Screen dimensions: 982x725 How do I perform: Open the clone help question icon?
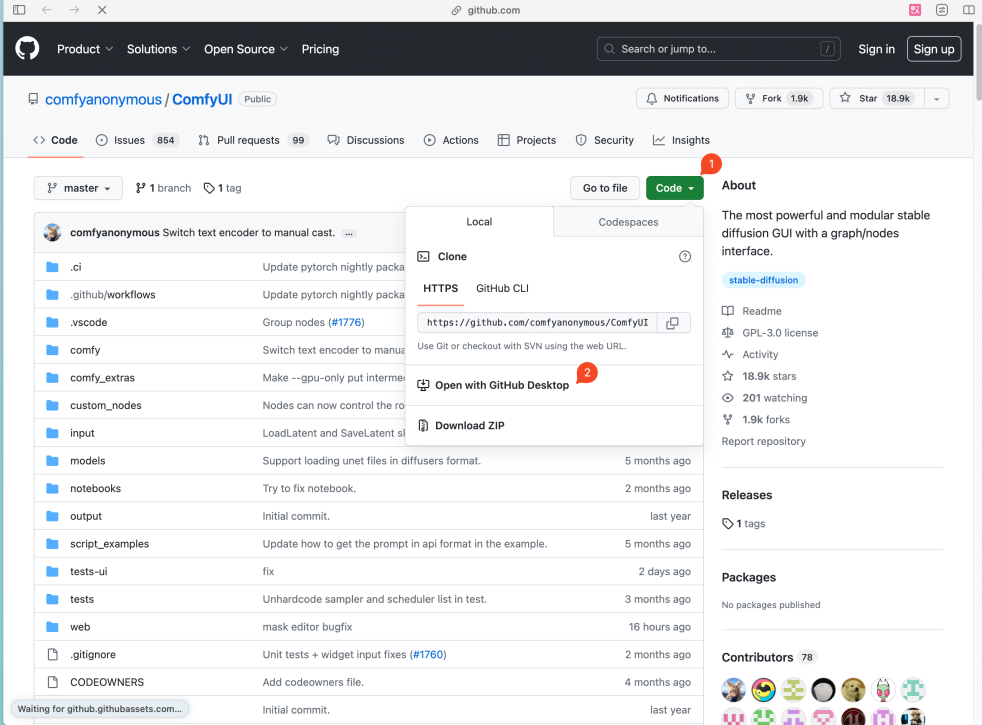click(685, 257)
